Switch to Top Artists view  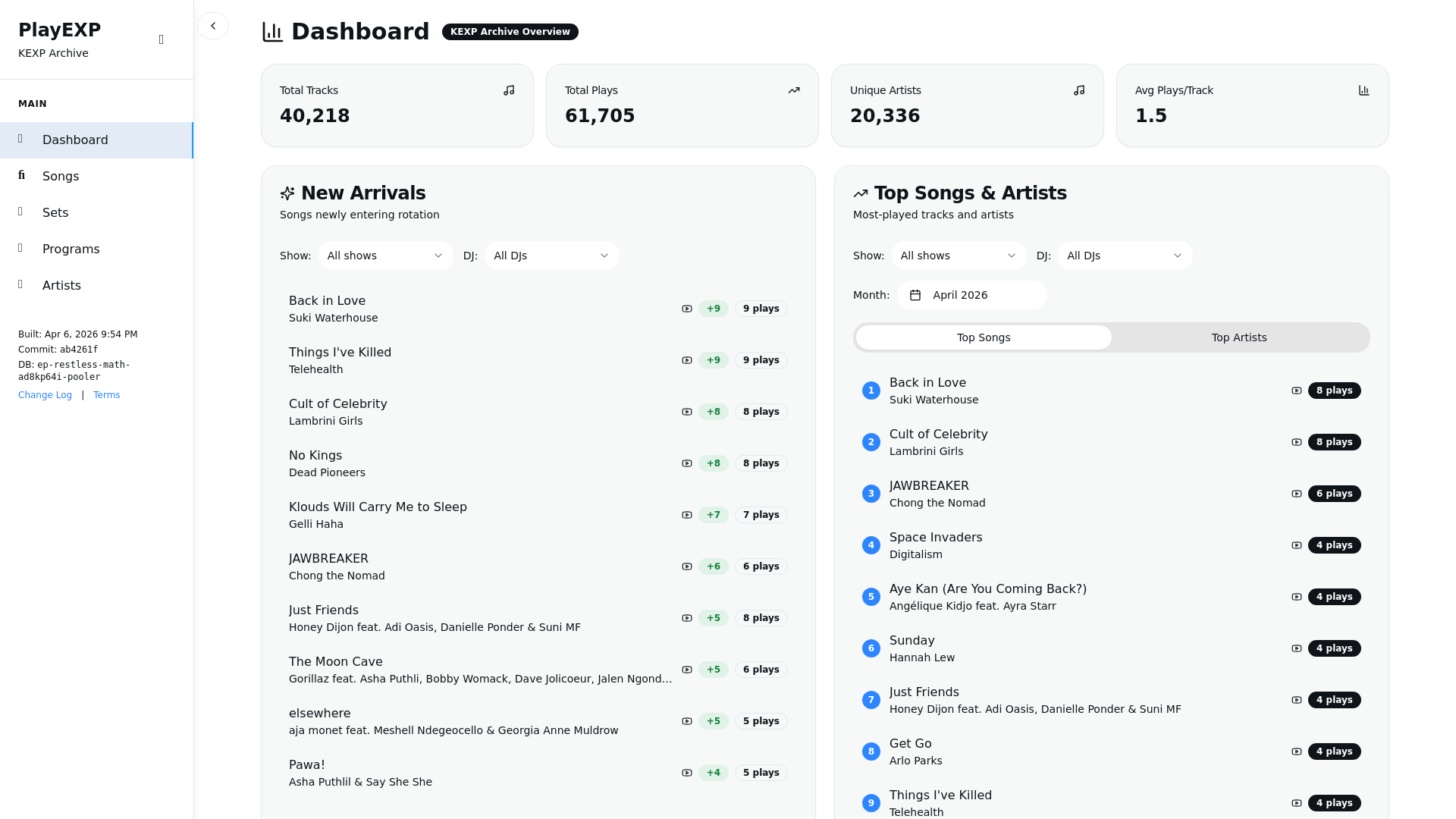(1239, 337)
